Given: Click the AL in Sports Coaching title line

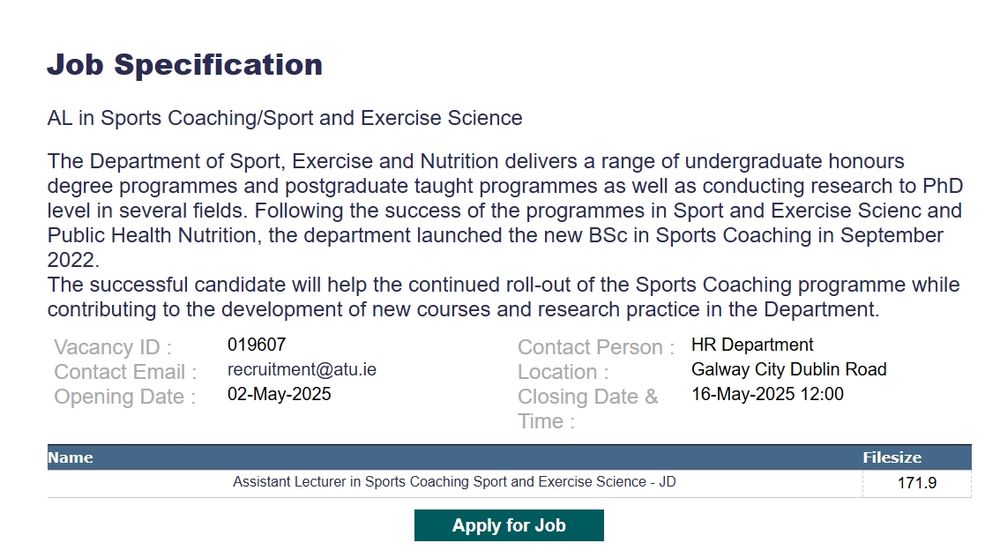Looking at the screenshot, I should tap(284, 118).
